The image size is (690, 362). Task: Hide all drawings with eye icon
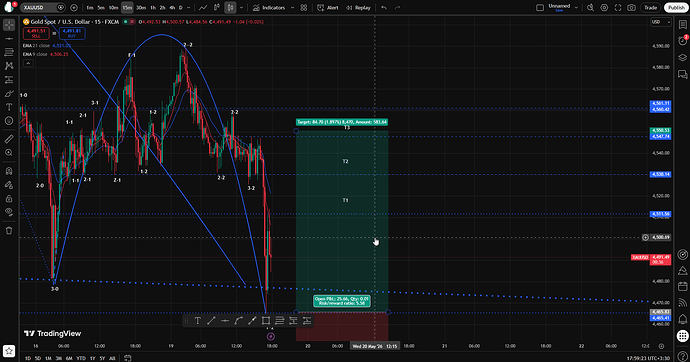click(x=9, y=212)
